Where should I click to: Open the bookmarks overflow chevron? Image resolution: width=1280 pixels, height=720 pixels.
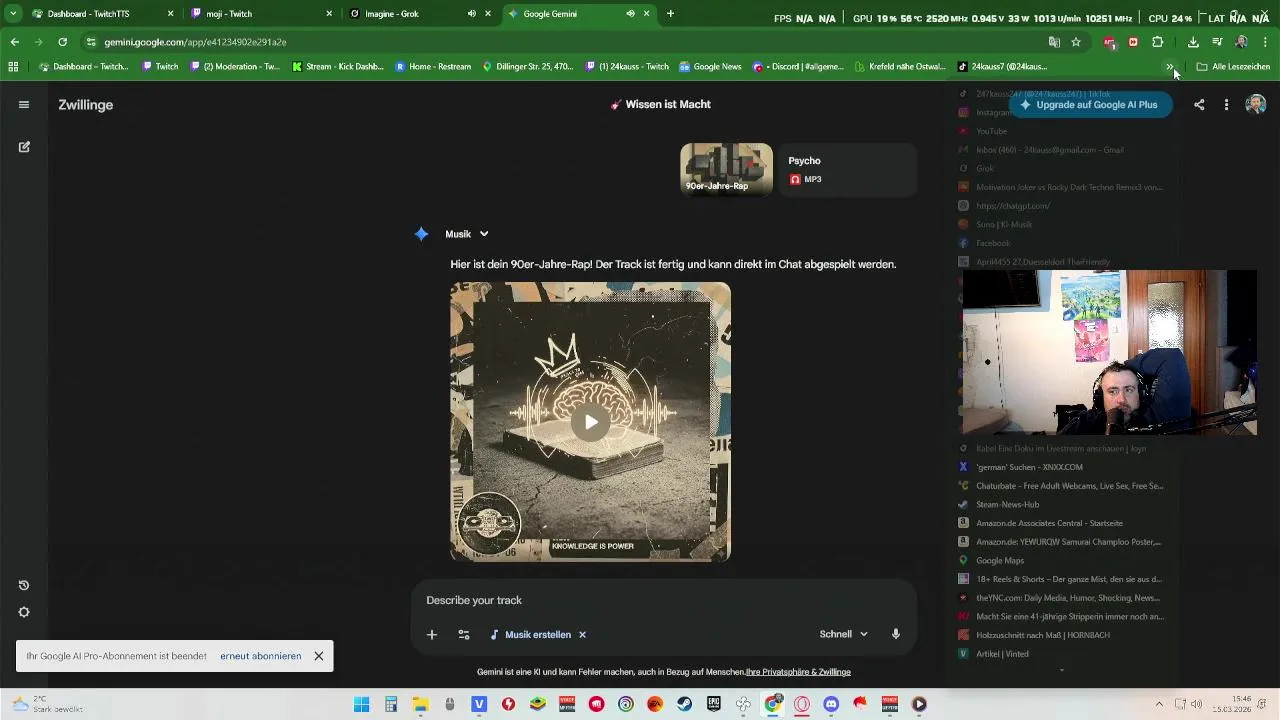point(1169,67)
